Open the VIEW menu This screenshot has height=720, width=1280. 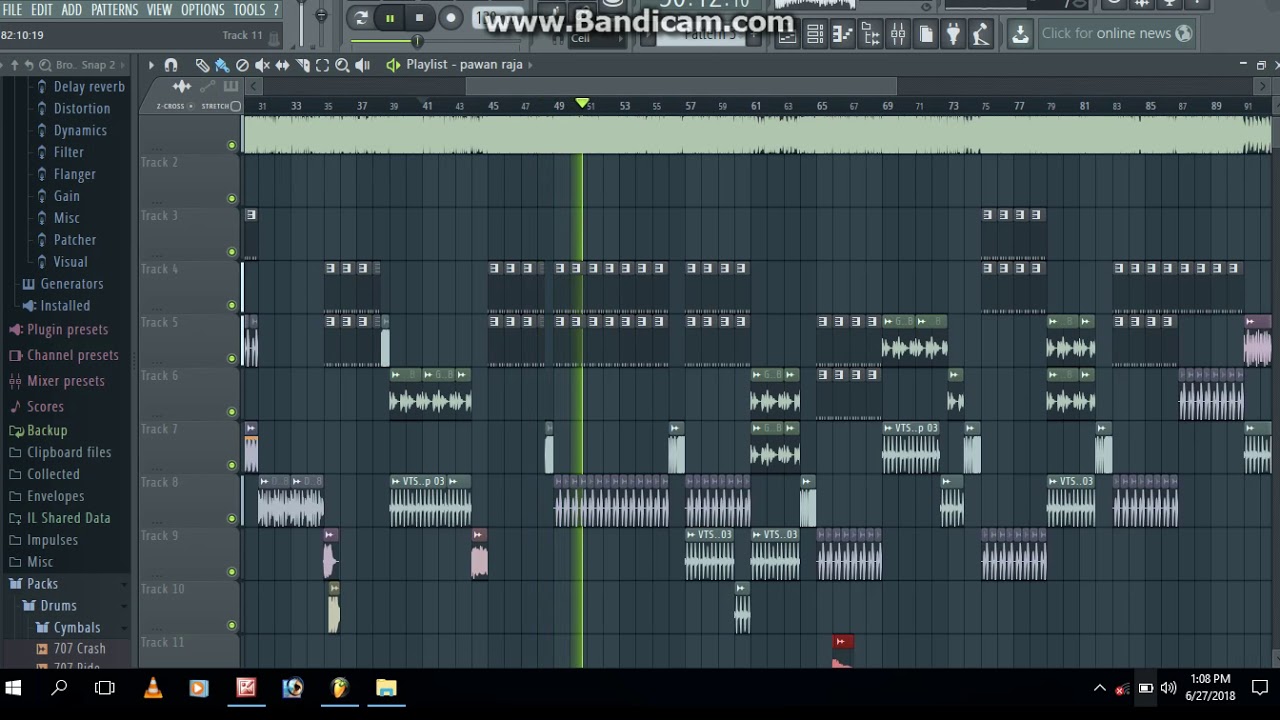(x=159, y=9)
